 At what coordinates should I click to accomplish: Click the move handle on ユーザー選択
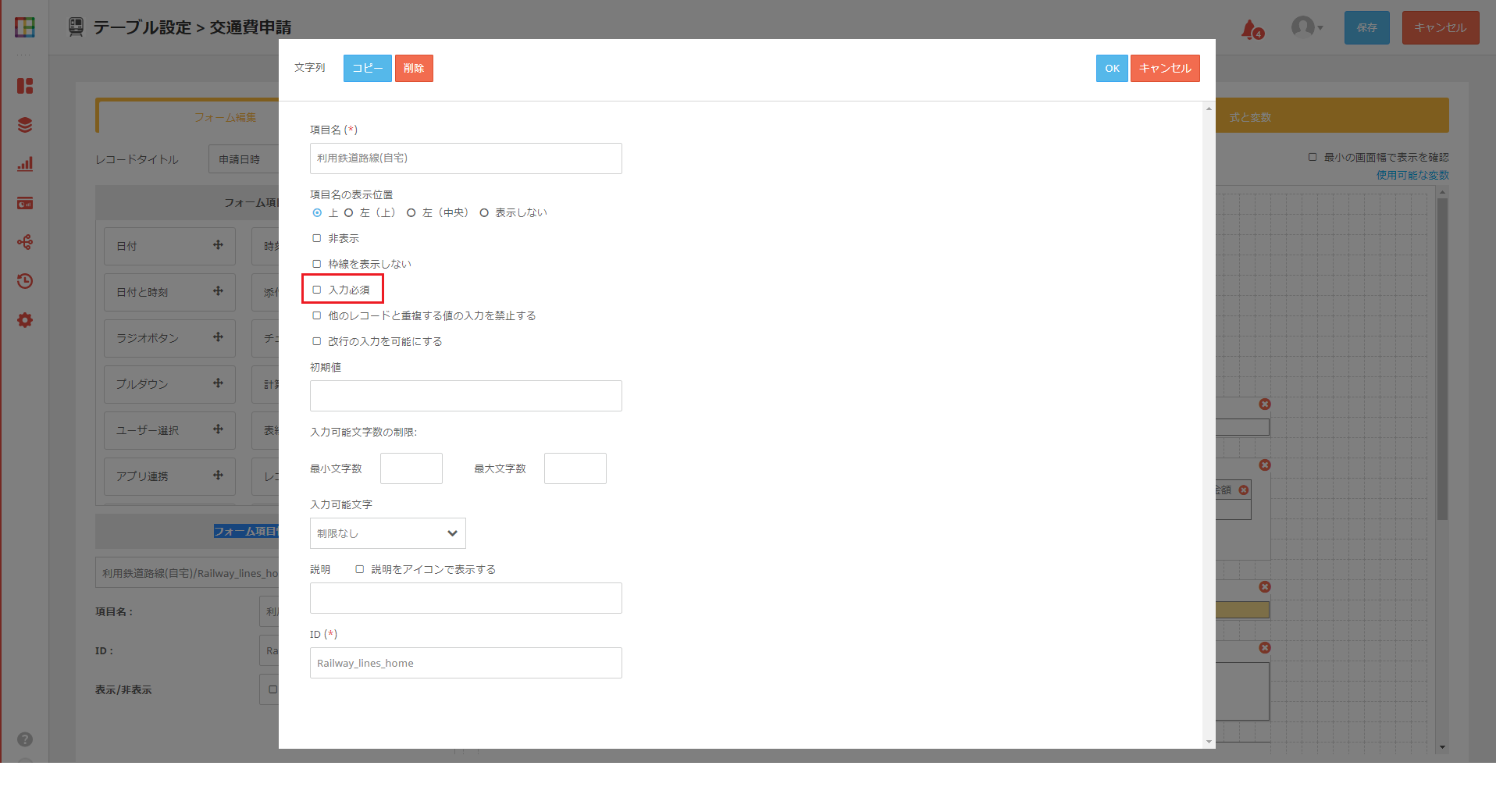point(218,429)
